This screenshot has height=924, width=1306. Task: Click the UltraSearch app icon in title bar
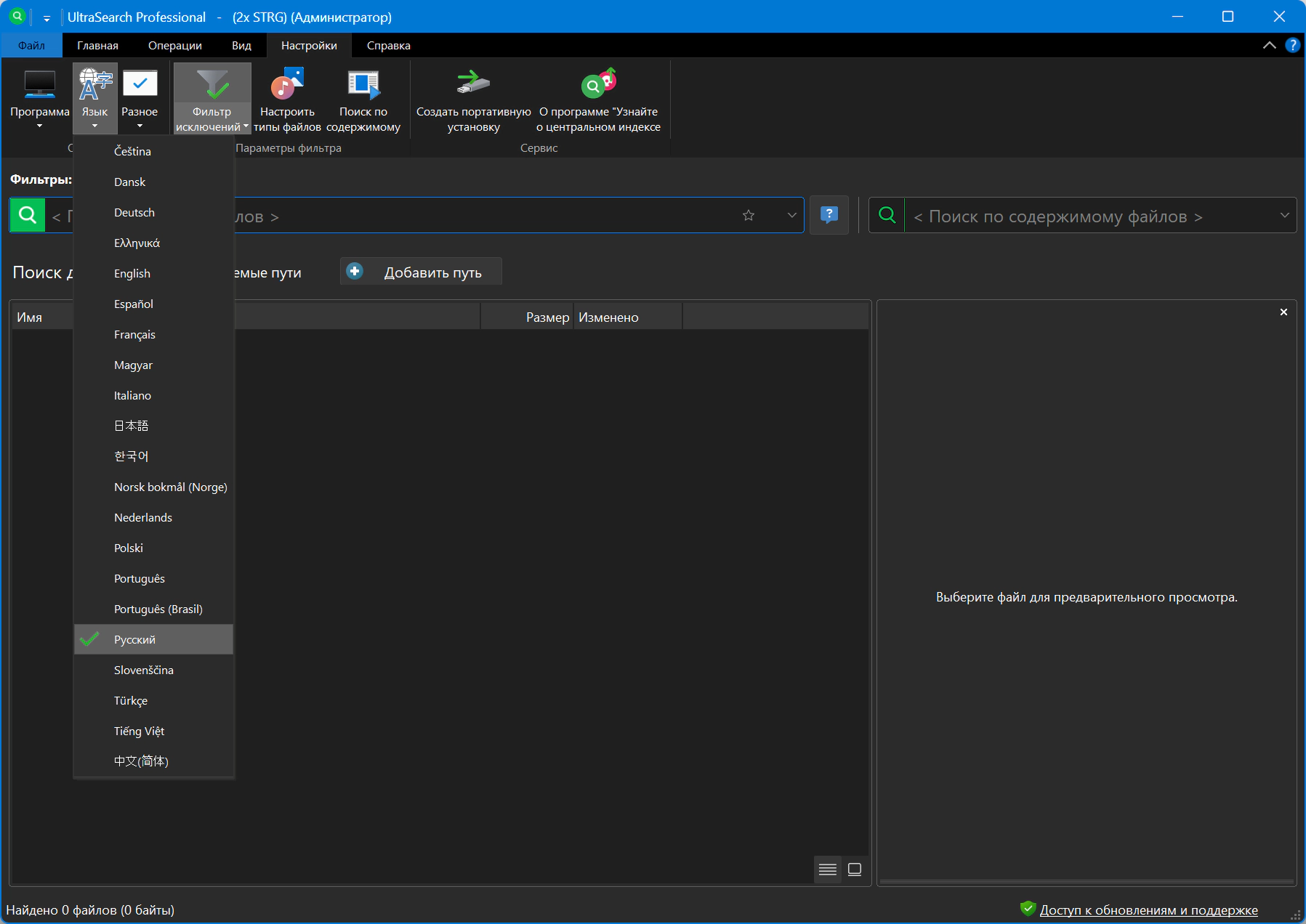(x=17, y=16)
